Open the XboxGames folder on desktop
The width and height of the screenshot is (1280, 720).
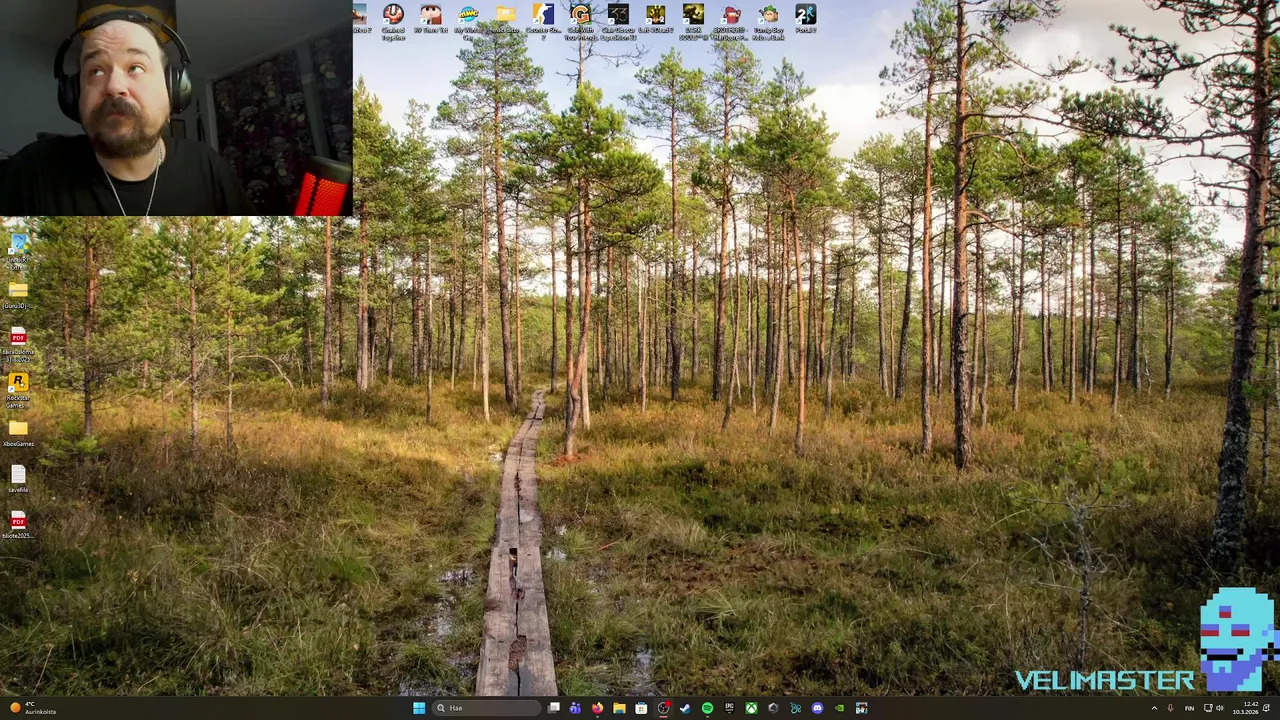point(18,433)
